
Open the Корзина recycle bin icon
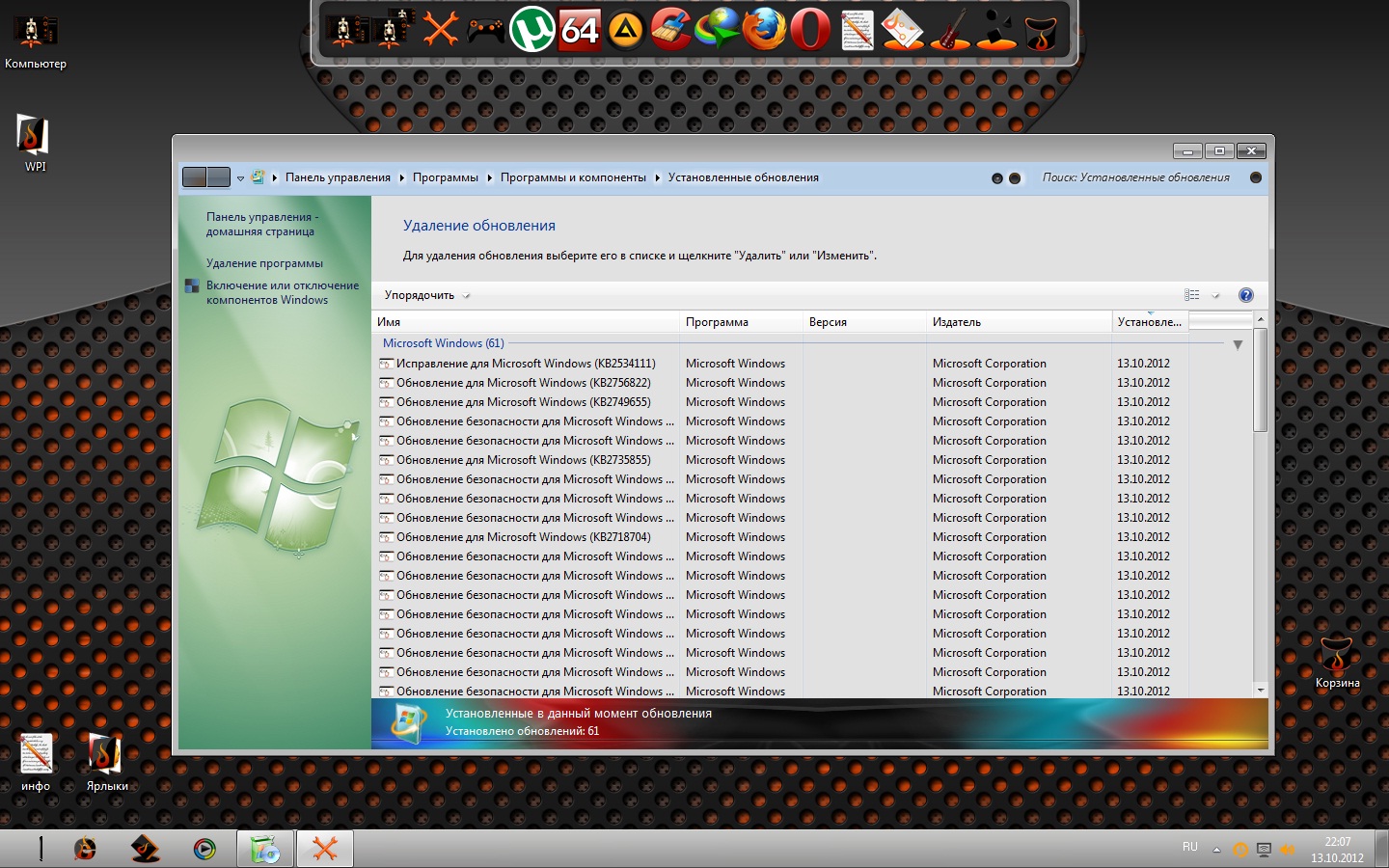tap(1337, 661)
